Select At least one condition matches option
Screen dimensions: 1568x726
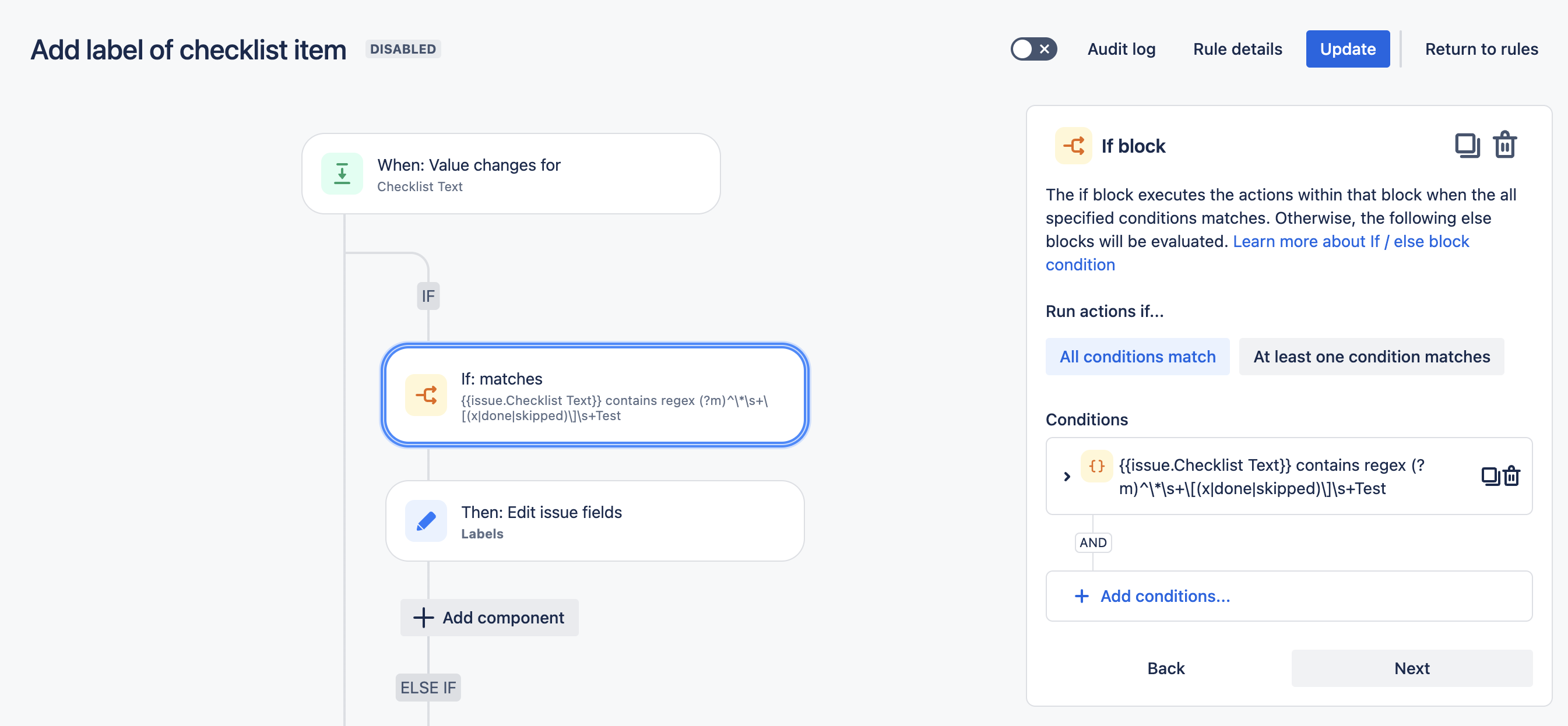coord(1371,357)
